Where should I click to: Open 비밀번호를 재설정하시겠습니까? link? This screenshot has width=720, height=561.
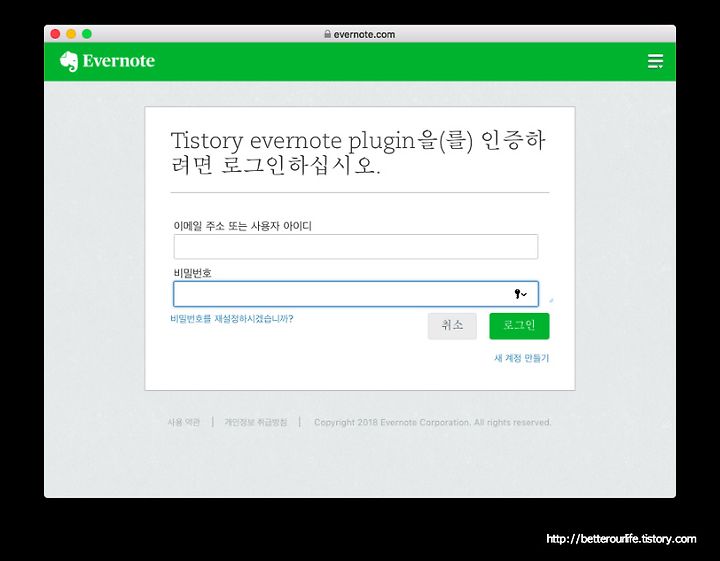[x=231, y=319]
